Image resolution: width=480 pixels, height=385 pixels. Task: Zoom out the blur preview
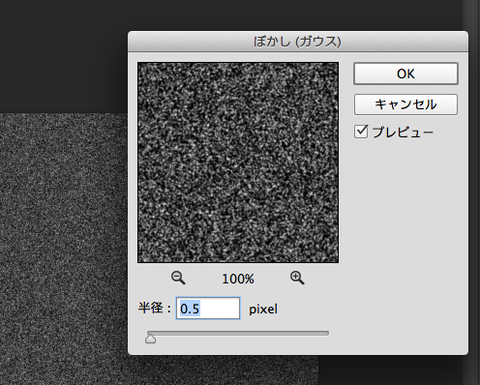(178, 278)
